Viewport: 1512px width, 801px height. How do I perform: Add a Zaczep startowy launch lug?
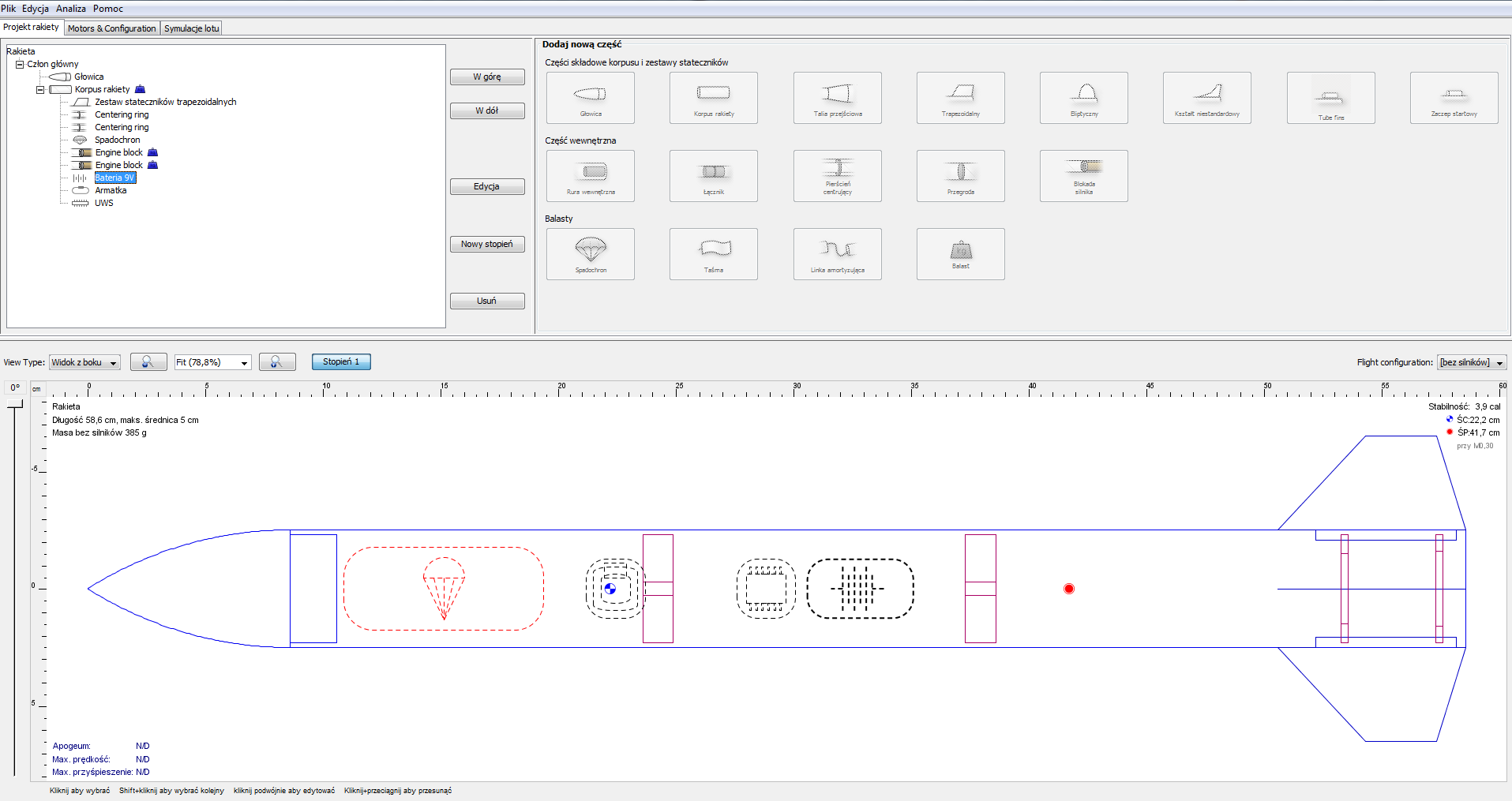1454,98
